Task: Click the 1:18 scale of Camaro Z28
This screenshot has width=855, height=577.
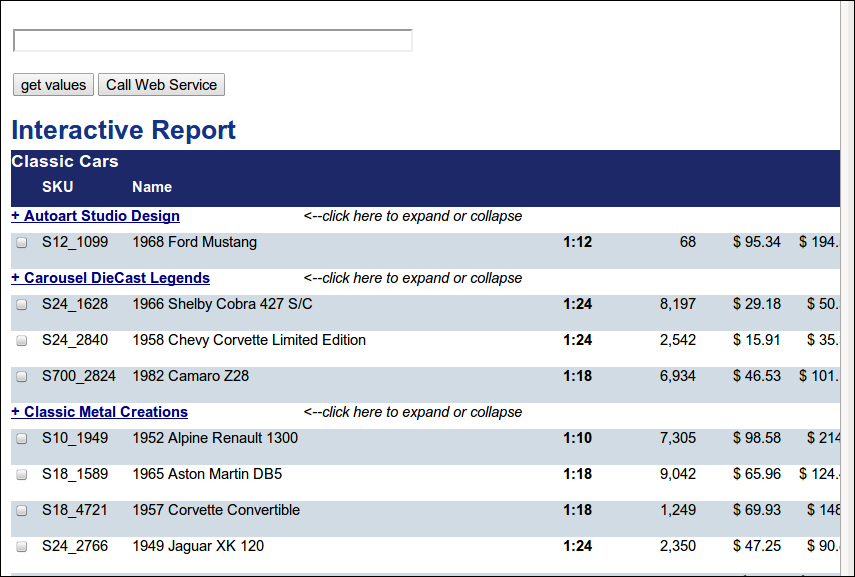Action: pos(577,376)
